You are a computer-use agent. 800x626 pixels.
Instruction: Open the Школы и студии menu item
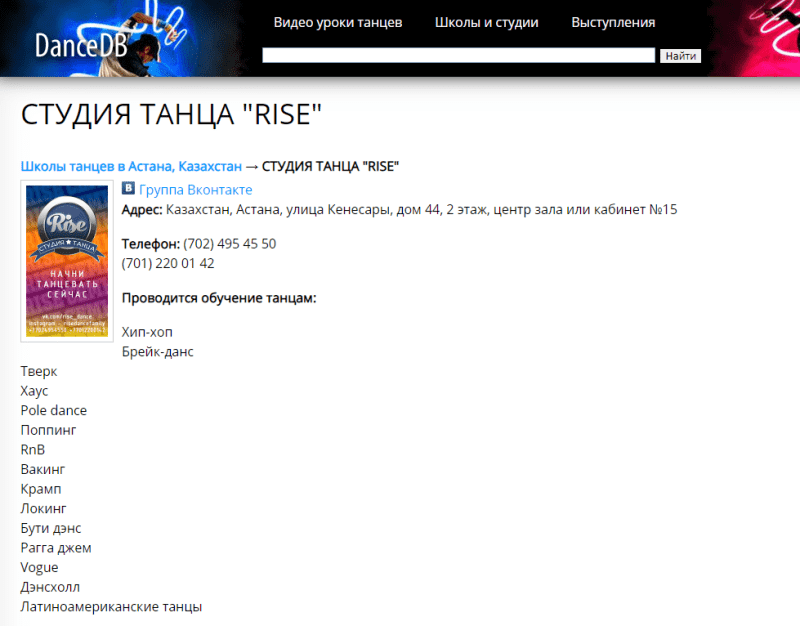tap(487, 21)
